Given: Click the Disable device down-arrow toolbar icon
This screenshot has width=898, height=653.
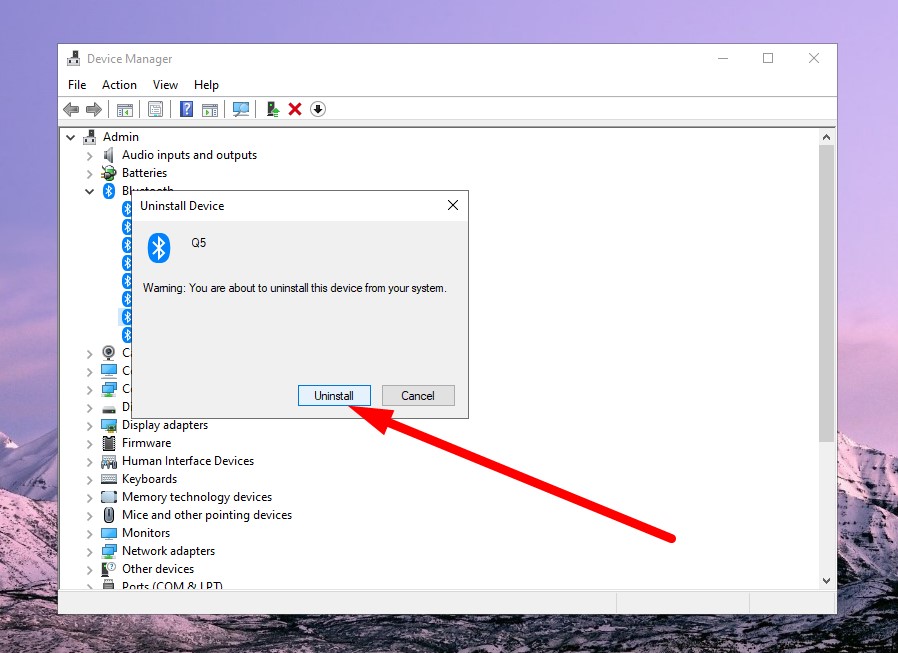Looking at the screenshot, I should click(x=318, y=109).
